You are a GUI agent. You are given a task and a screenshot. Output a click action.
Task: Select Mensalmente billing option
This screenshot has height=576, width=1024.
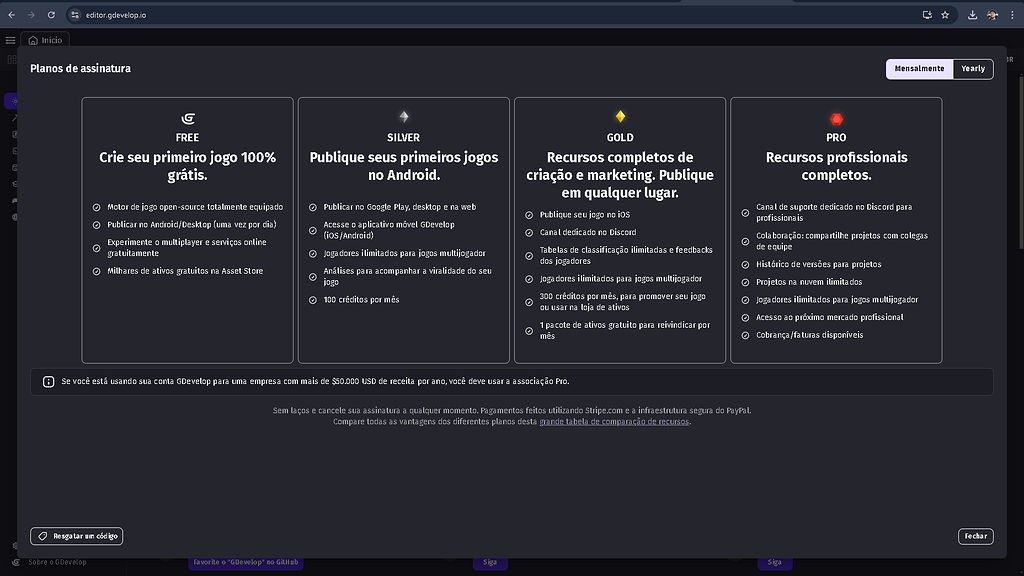pyautogui.click(x=918, y=68)
